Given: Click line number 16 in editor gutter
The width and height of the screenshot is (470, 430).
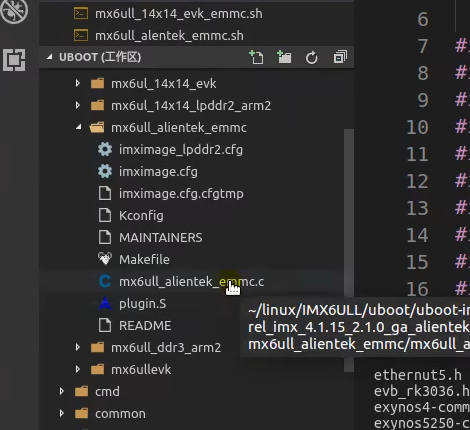Looking at the screenshot, I should tap(417, 289).
